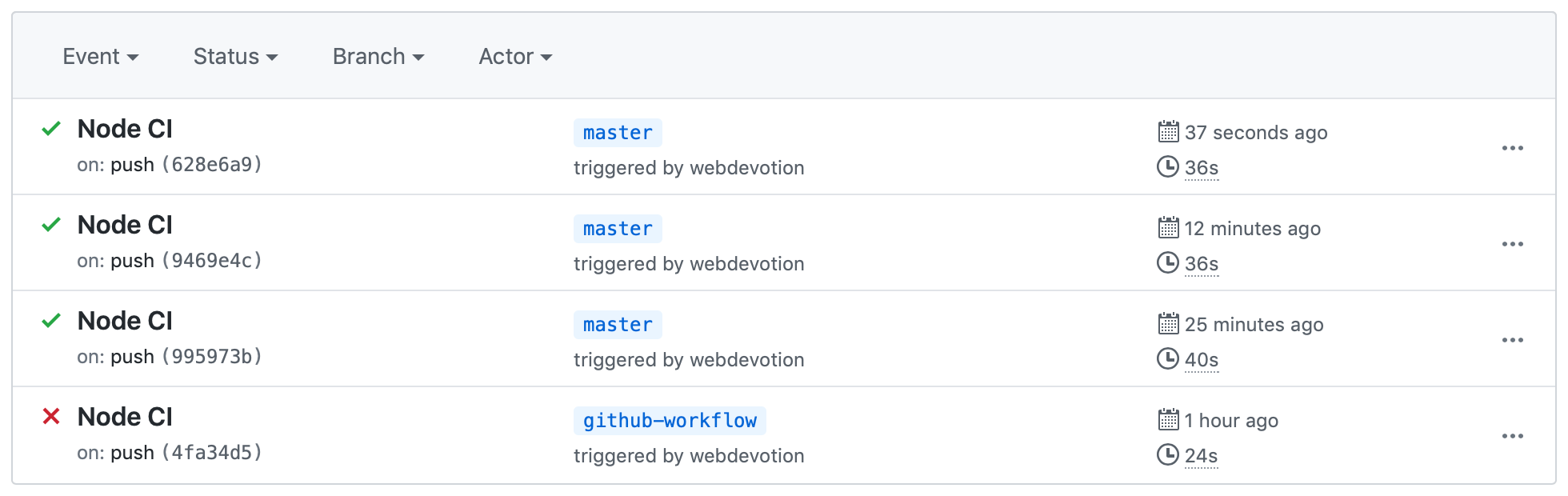Open the first Node CI workflow run

[x=125, y=128]
